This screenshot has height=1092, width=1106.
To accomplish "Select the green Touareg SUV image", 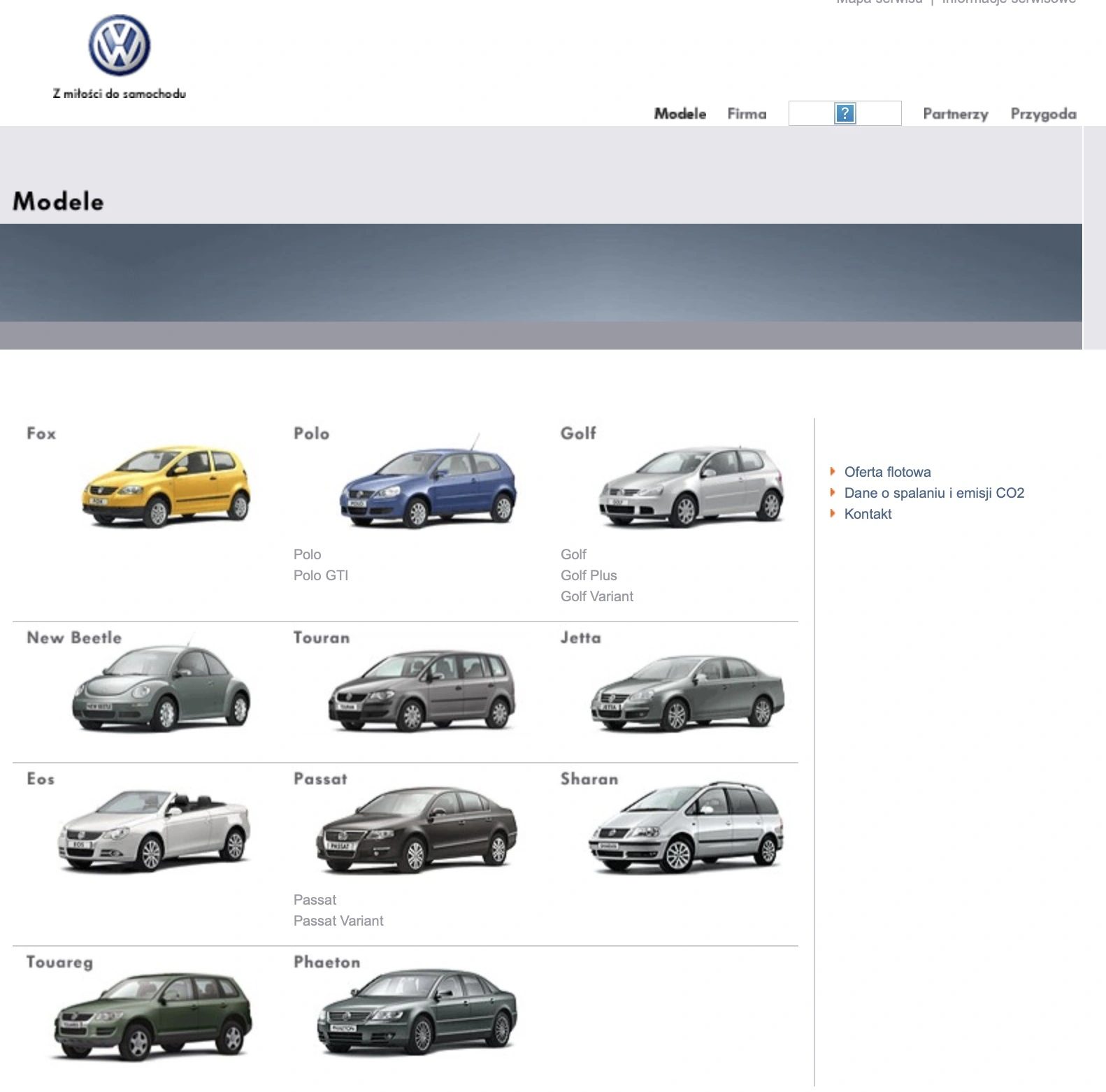I will 152,1016.
